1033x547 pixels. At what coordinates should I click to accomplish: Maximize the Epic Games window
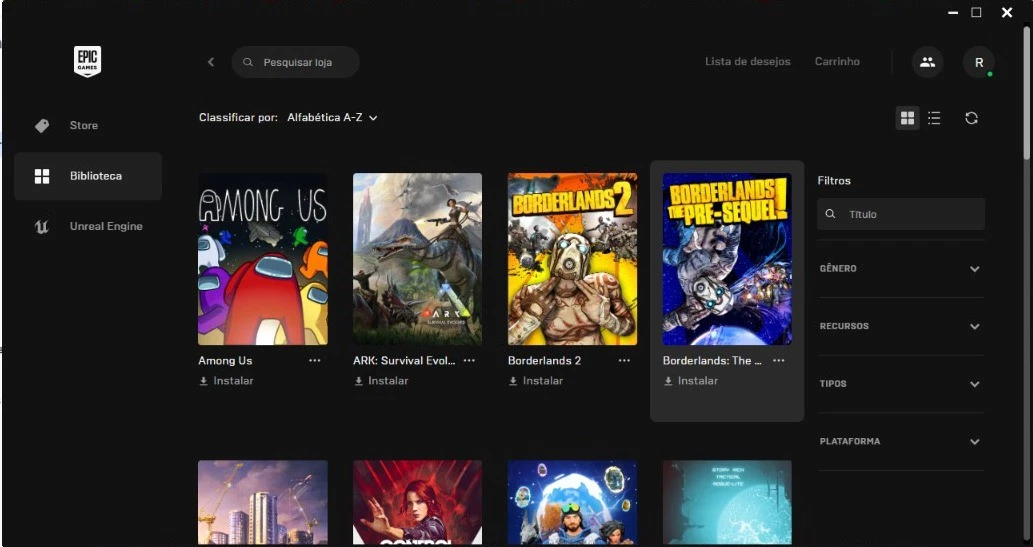point(976,13)
